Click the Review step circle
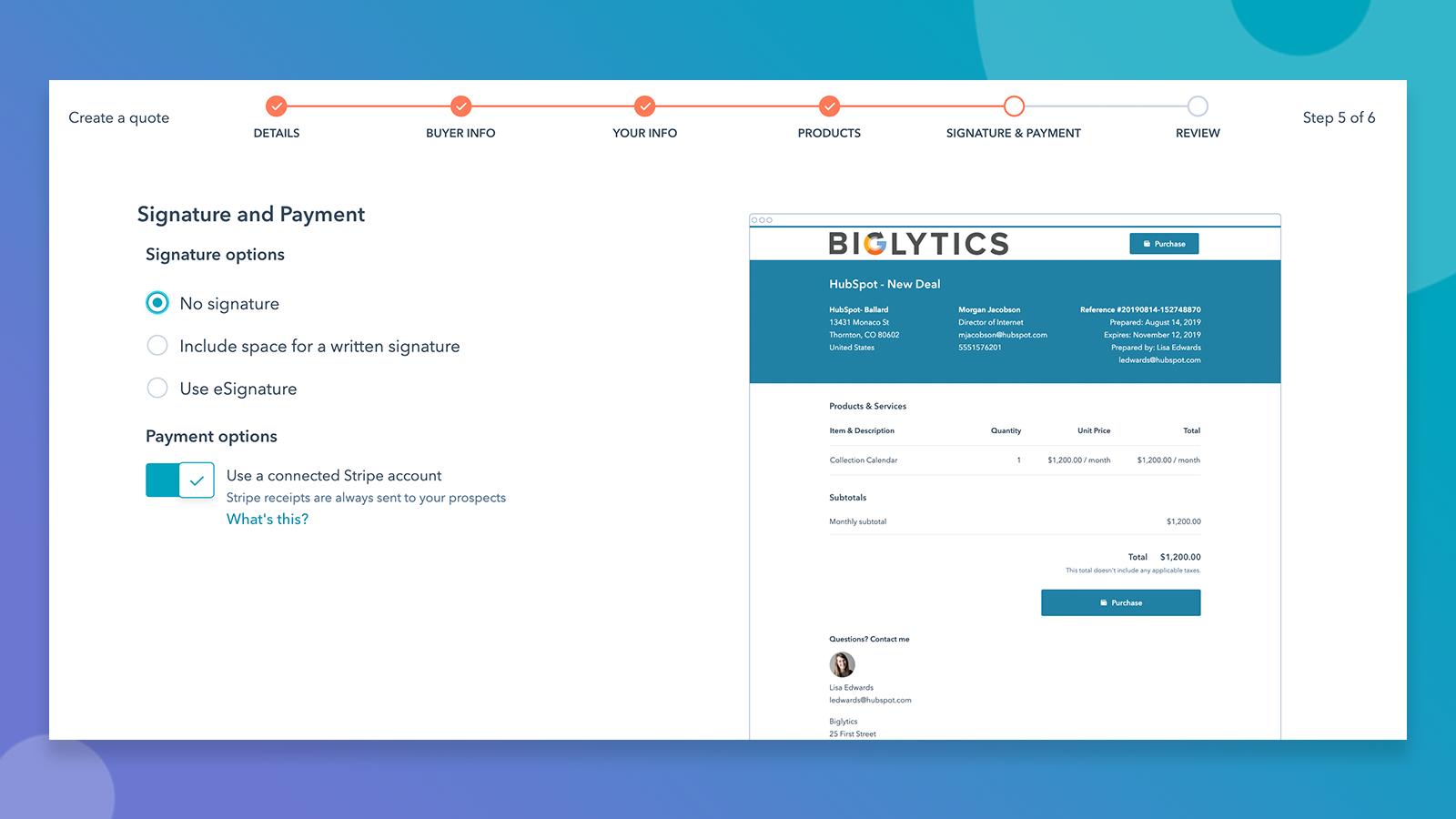This screenshot has height=819, width=1456. (1198, 106)
